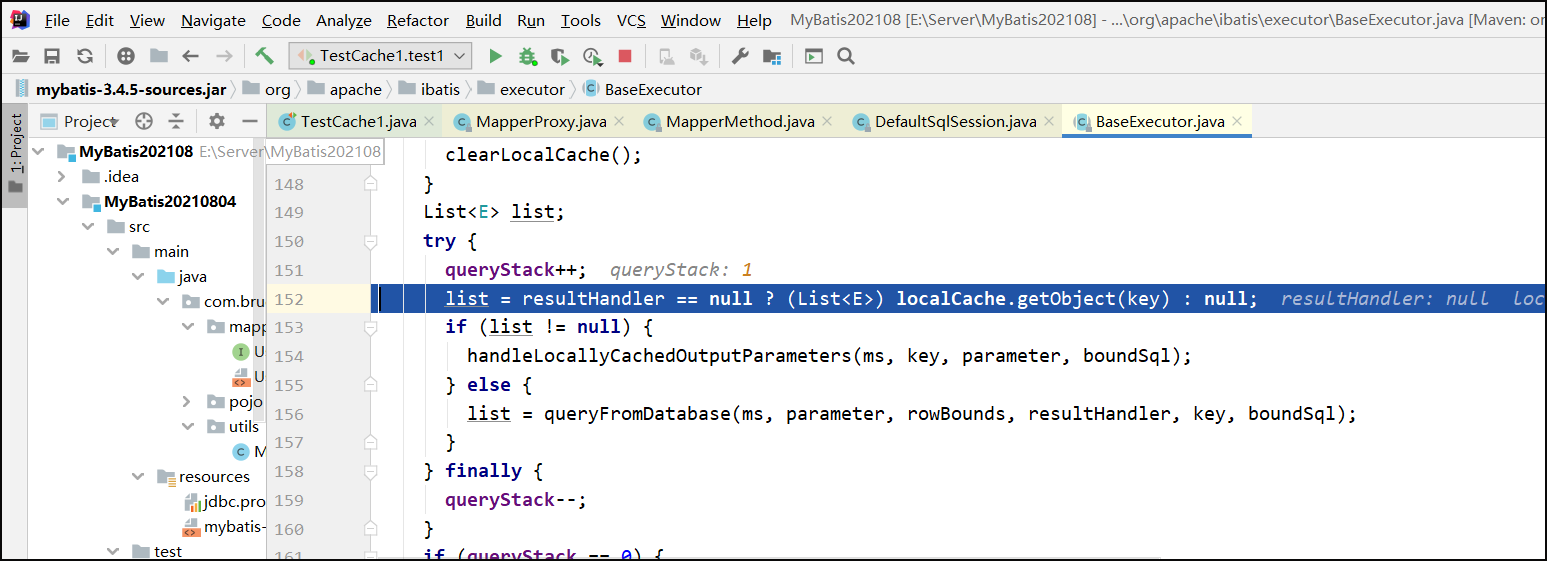
Task: Click the ibatis breadcrumb
Action: point(441,89)
